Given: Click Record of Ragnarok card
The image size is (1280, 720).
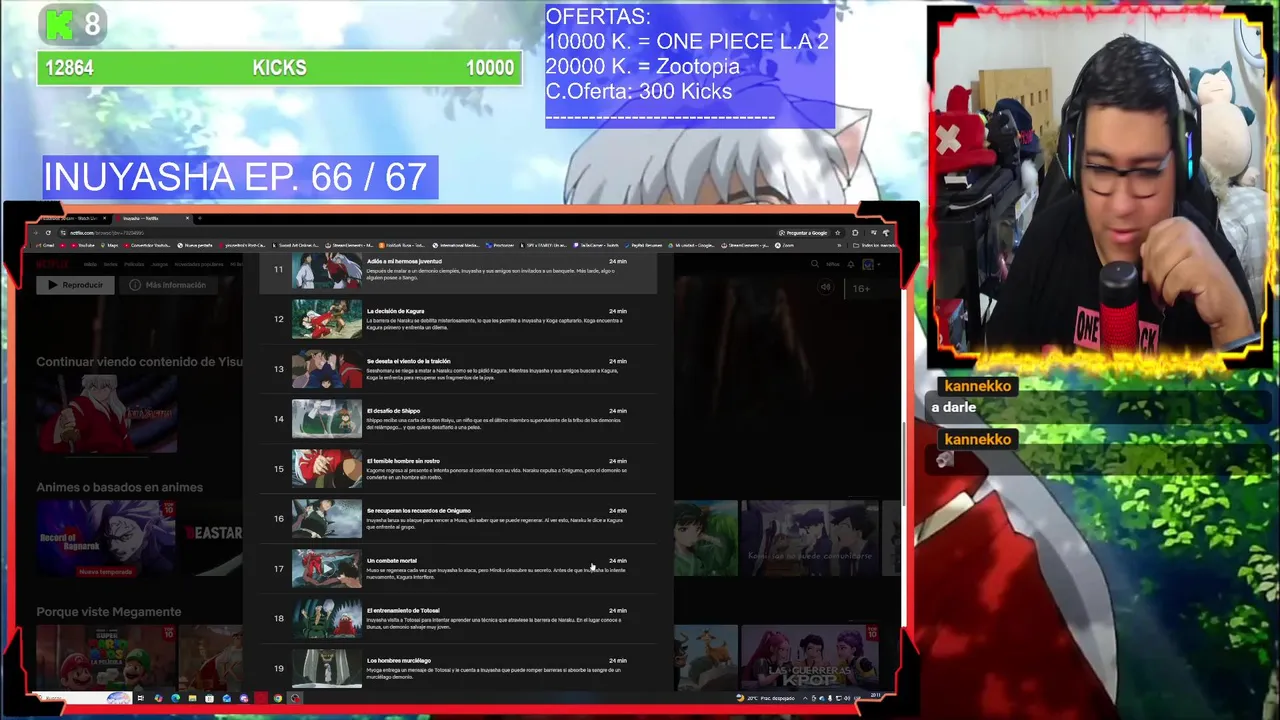Looking at the screenshot, I should tap(105, 539).
